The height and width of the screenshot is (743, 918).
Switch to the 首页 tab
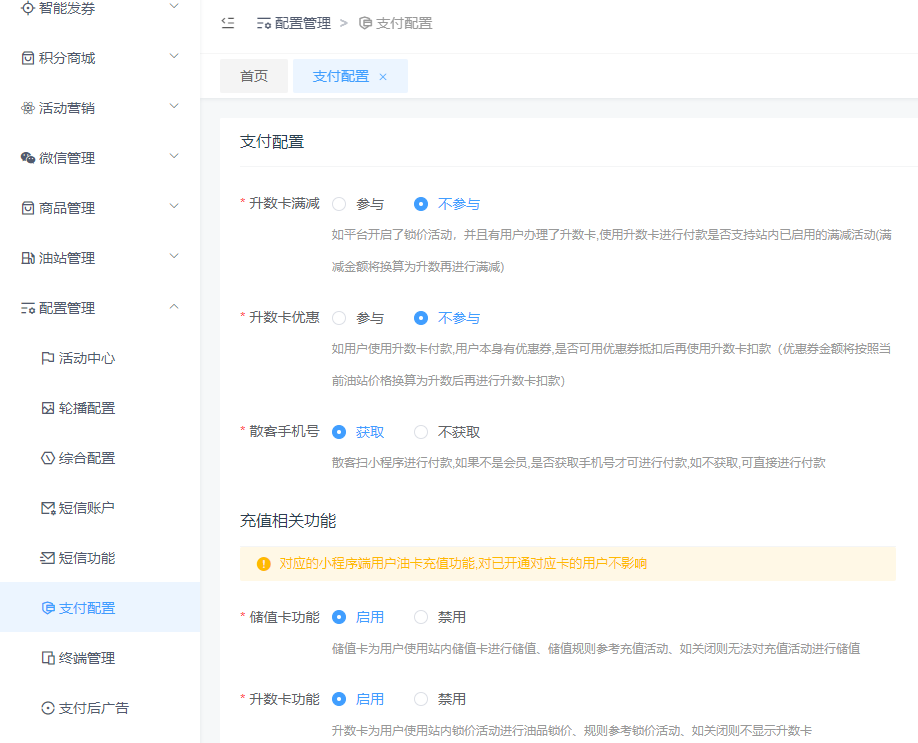pos(254,76)
